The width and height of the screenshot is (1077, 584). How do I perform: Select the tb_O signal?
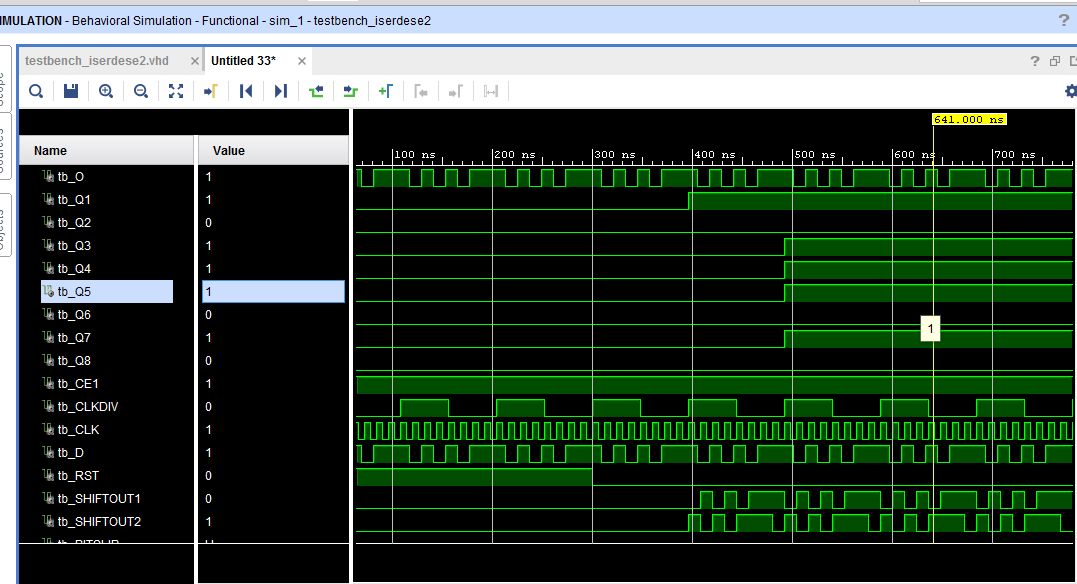[70, 177]
